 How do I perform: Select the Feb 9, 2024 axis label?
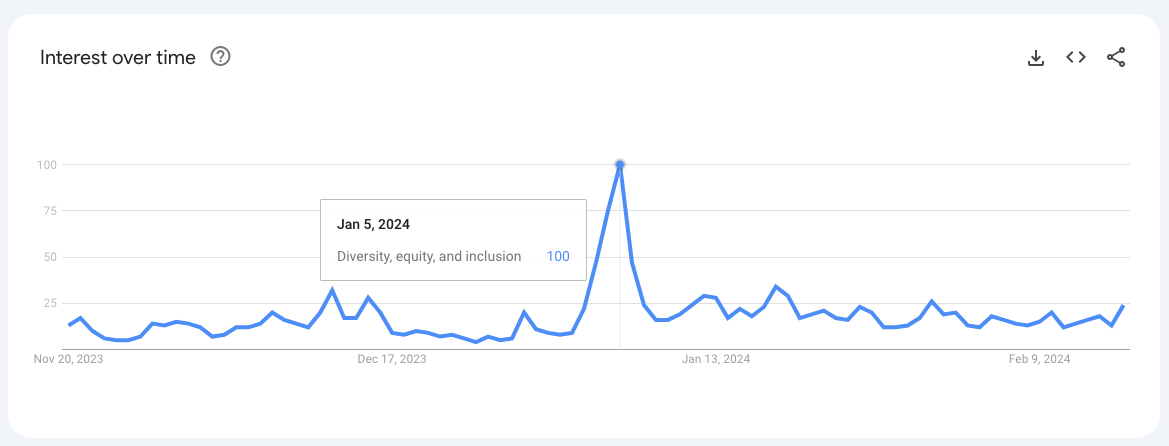(1040, 359)
